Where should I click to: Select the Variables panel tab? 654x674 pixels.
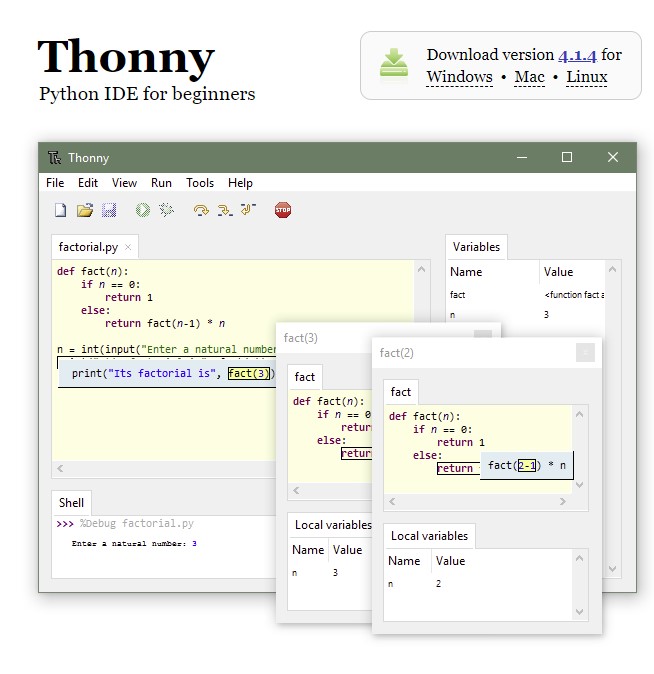click(x=476, y=247)
